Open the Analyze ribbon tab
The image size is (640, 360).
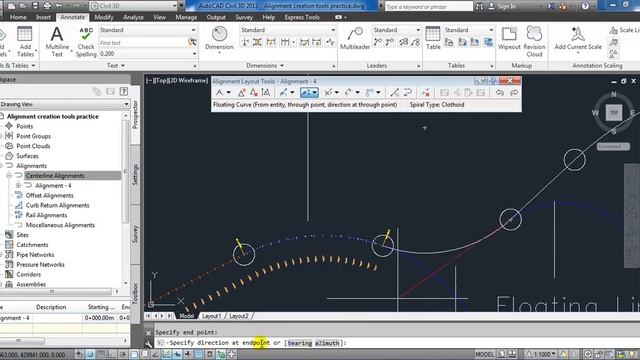133,17
